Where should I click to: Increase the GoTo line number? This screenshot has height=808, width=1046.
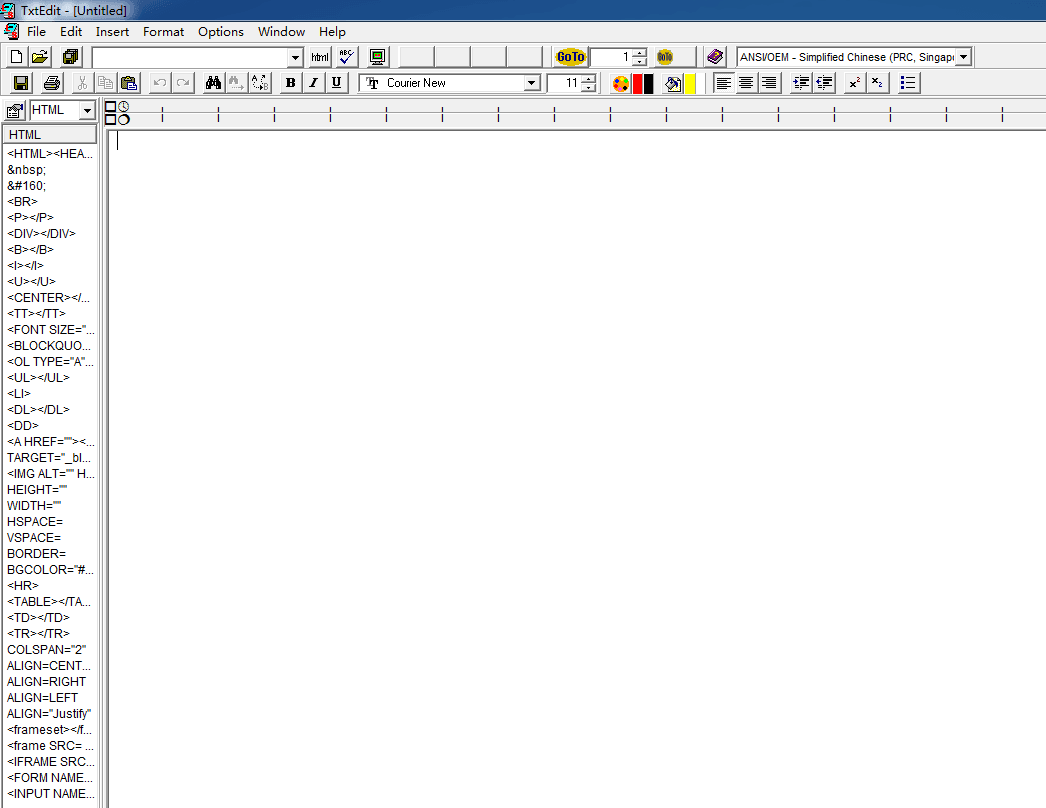pyautogui.click(x=639, y=53)
